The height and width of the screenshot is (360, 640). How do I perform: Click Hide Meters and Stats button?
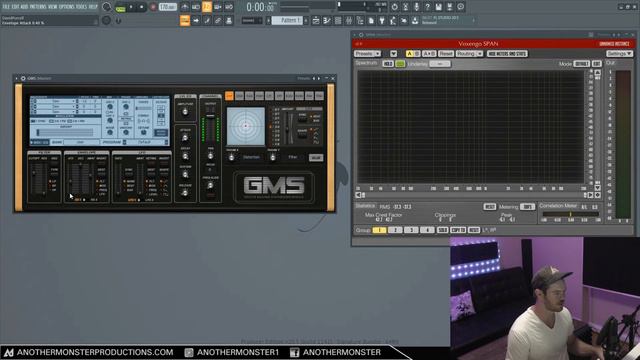pyautogui.click(x=507, y=54)
